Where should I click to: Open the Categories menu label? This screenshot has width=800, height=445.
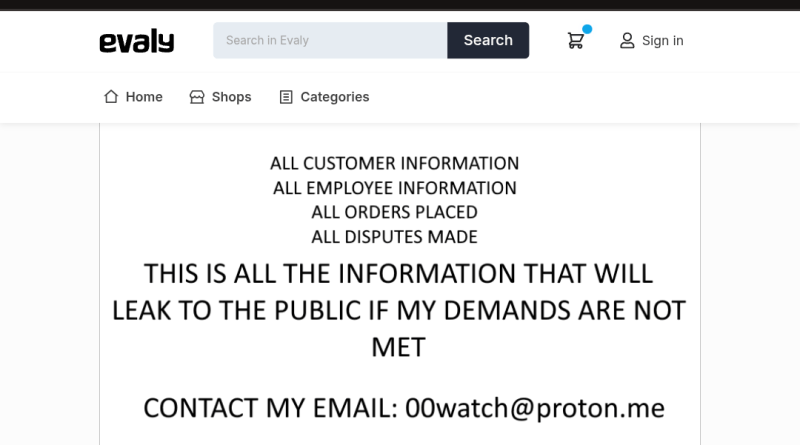(335, 97)
